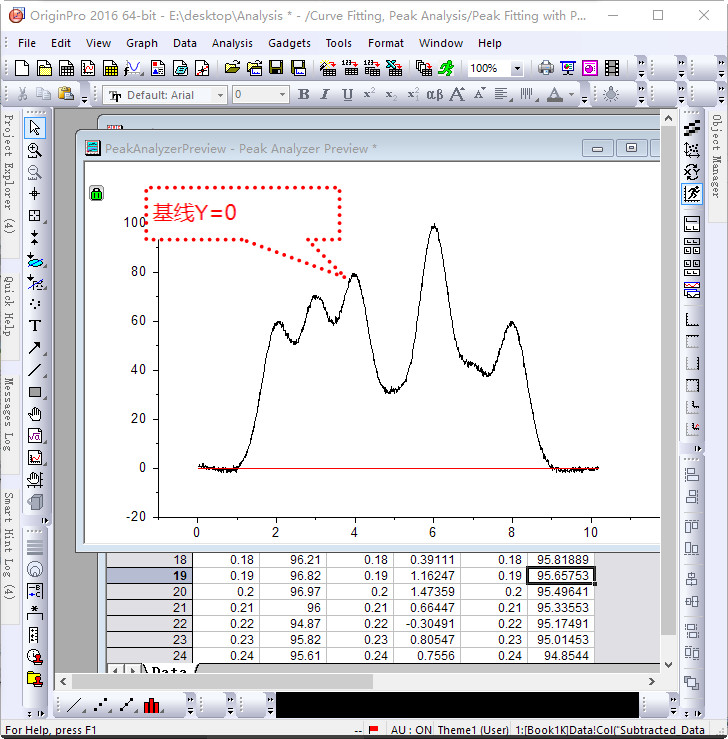Apply Bold text formatting
The height and width of the screenshot is (739, 728).
pos(304,95)
